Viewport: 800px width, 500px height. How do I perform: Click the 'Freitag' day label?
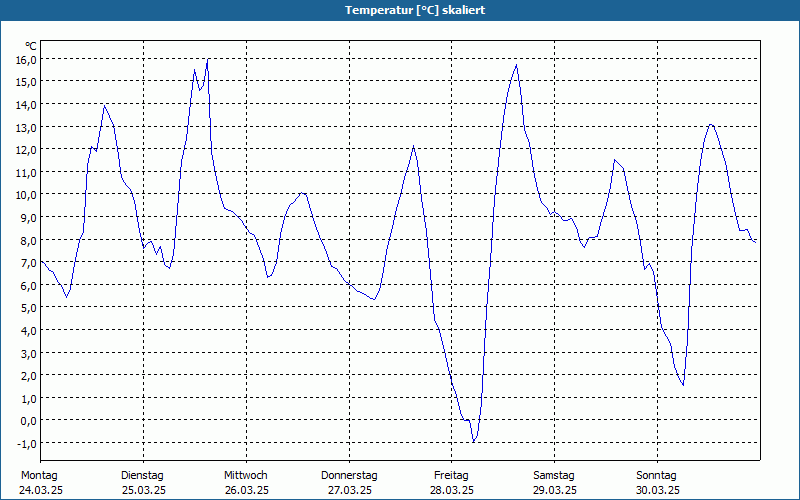[451, 476]
